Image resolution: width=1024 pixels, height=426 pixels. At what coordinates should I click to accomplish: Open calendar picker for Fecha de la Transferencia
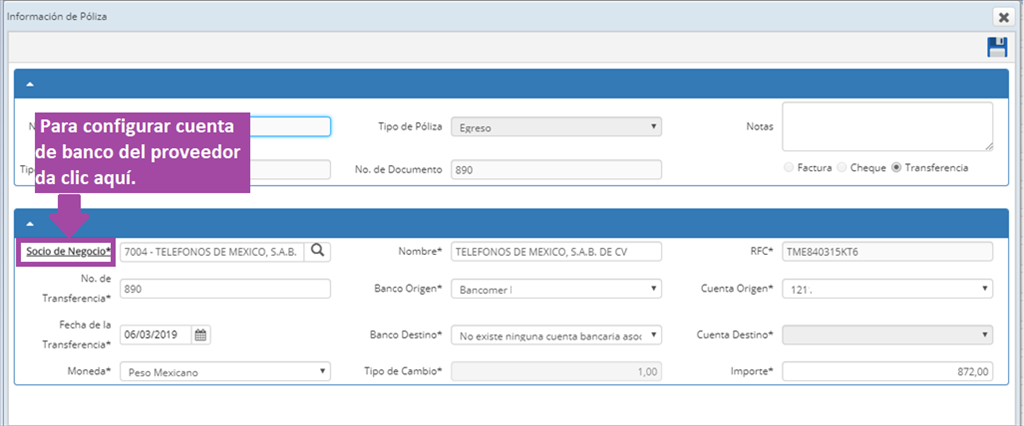coord(200,335)
